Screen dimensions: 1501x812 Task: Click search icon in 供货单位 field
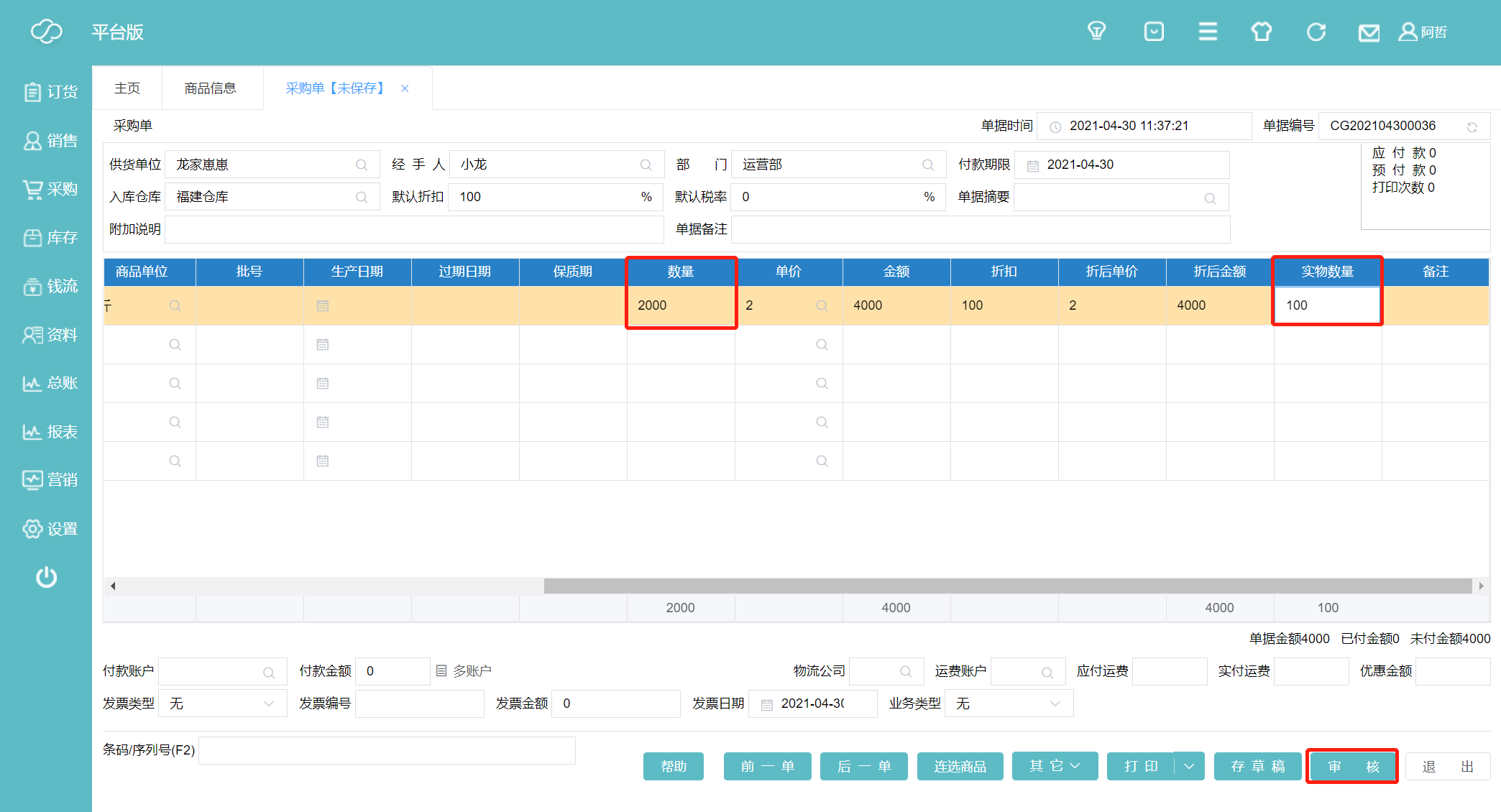tap(362, 165)
